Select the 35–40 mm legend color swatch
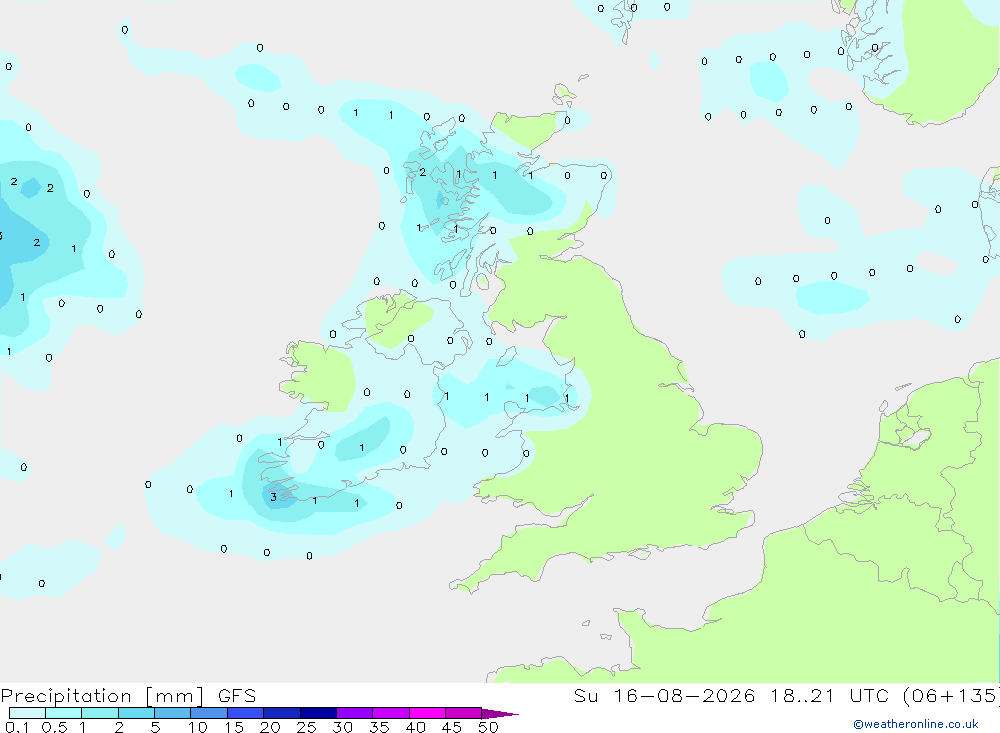Image resolution: width=1000 pixels, height=733 pixels. pos(390,713)
